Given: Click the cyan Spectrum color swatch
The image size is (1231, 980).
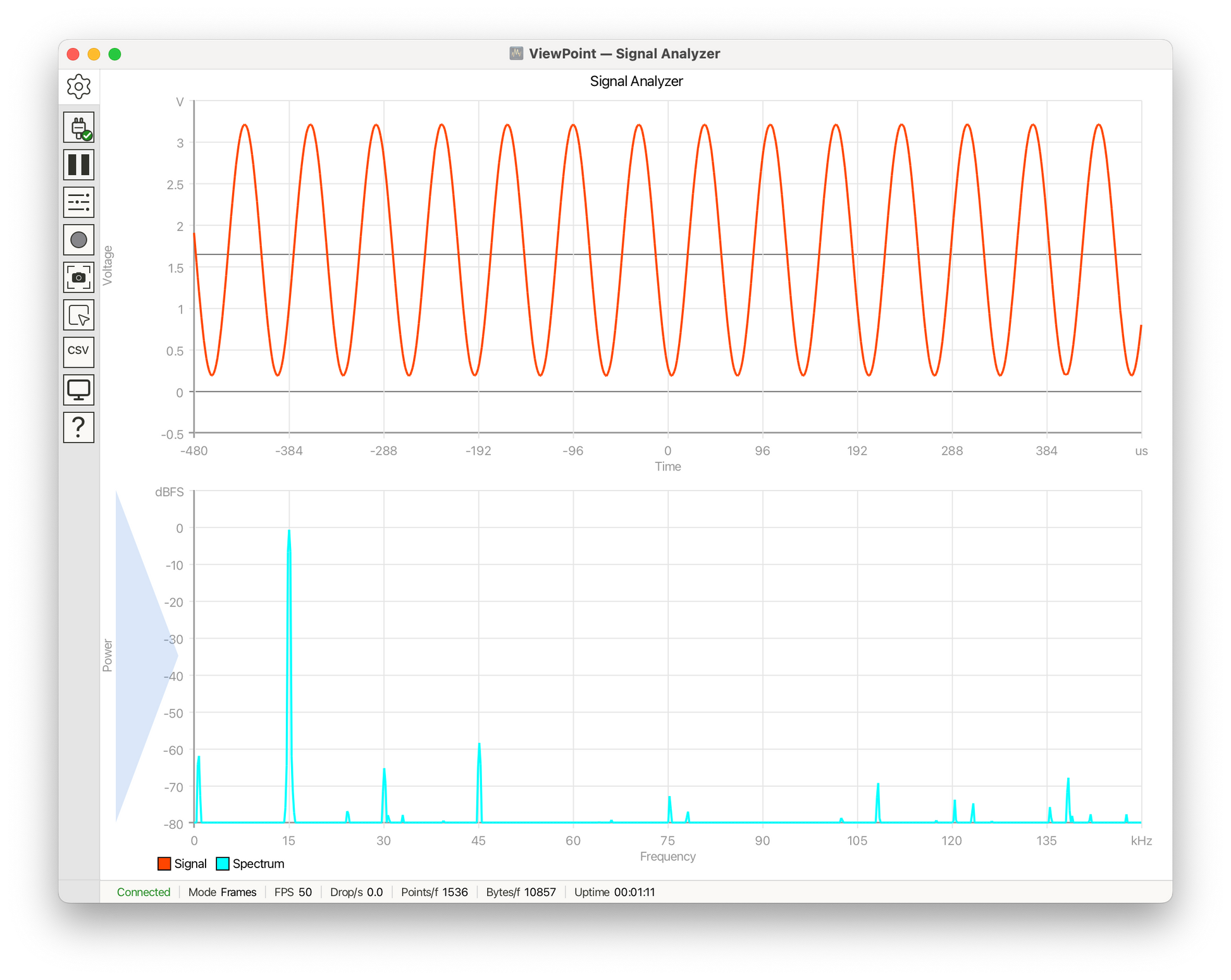Looking at the screenshot, I should (223, 864).
